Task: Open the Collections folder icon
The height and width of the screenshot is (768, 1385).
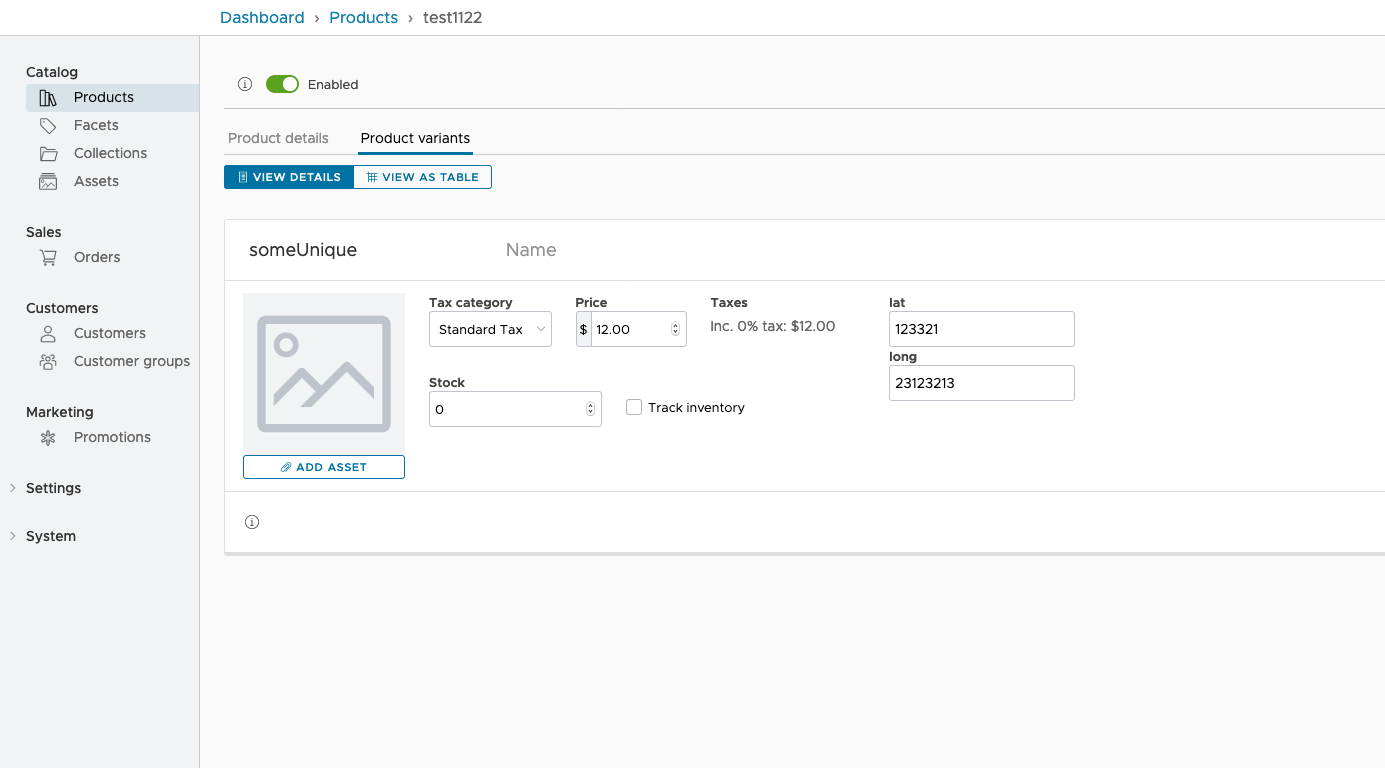Action: pyautogui.click(x=48, y=153)
